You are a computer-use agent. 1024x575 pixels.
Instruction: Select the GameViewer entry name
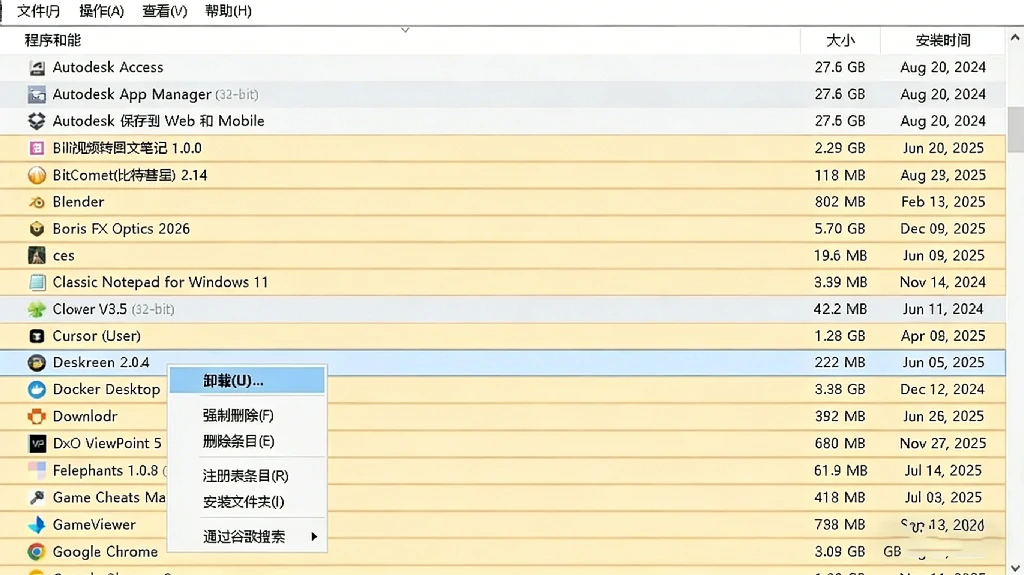[94, 525]
